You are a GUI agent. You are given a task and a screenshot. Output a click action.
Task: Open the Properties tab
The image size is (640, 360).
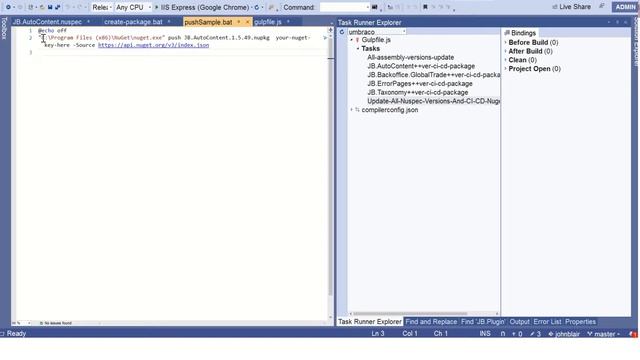coord(580,322)
